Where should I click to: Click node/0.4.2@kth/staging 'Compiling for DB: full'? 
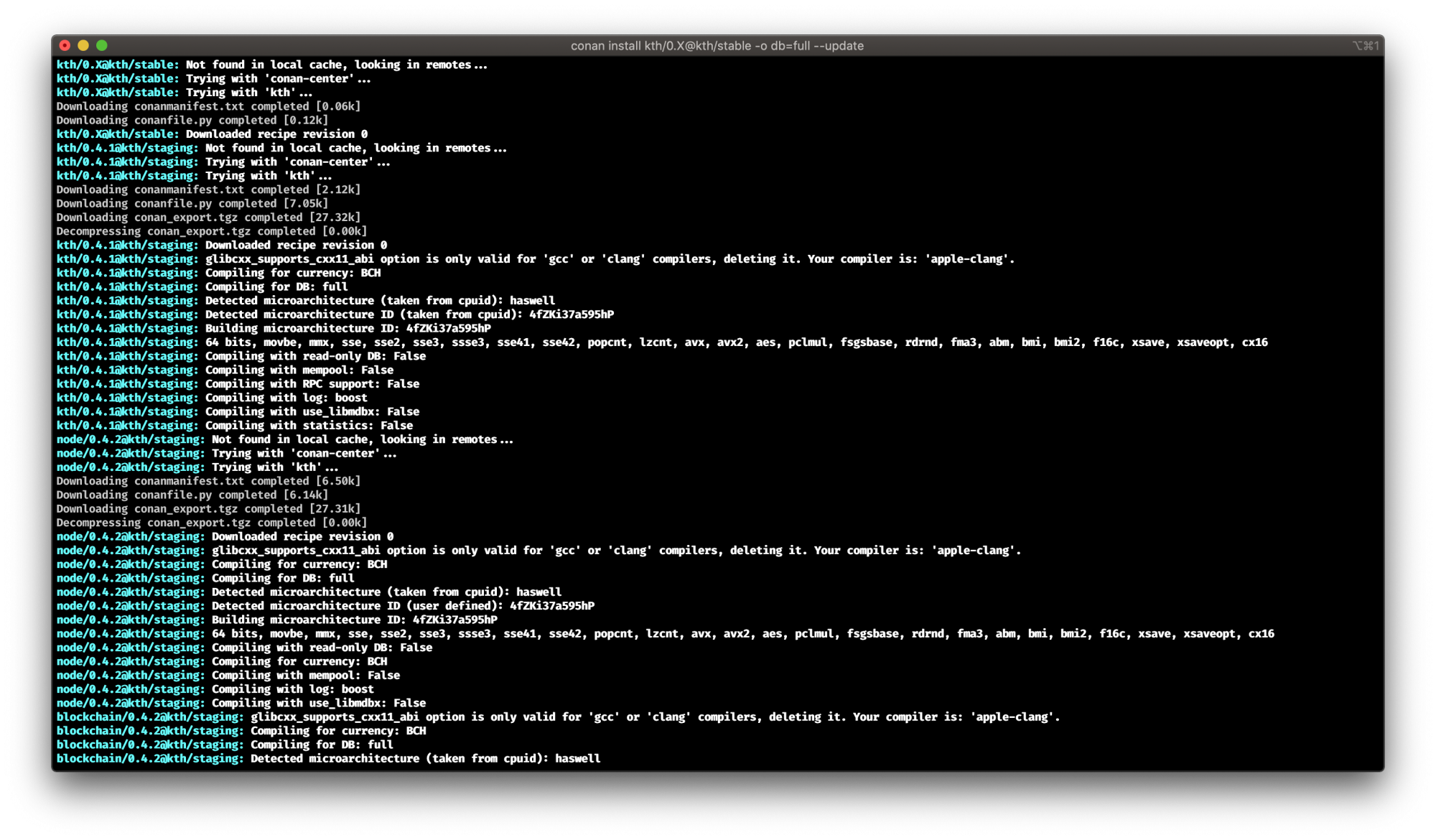pyautogui.click(x=206, y=579)
